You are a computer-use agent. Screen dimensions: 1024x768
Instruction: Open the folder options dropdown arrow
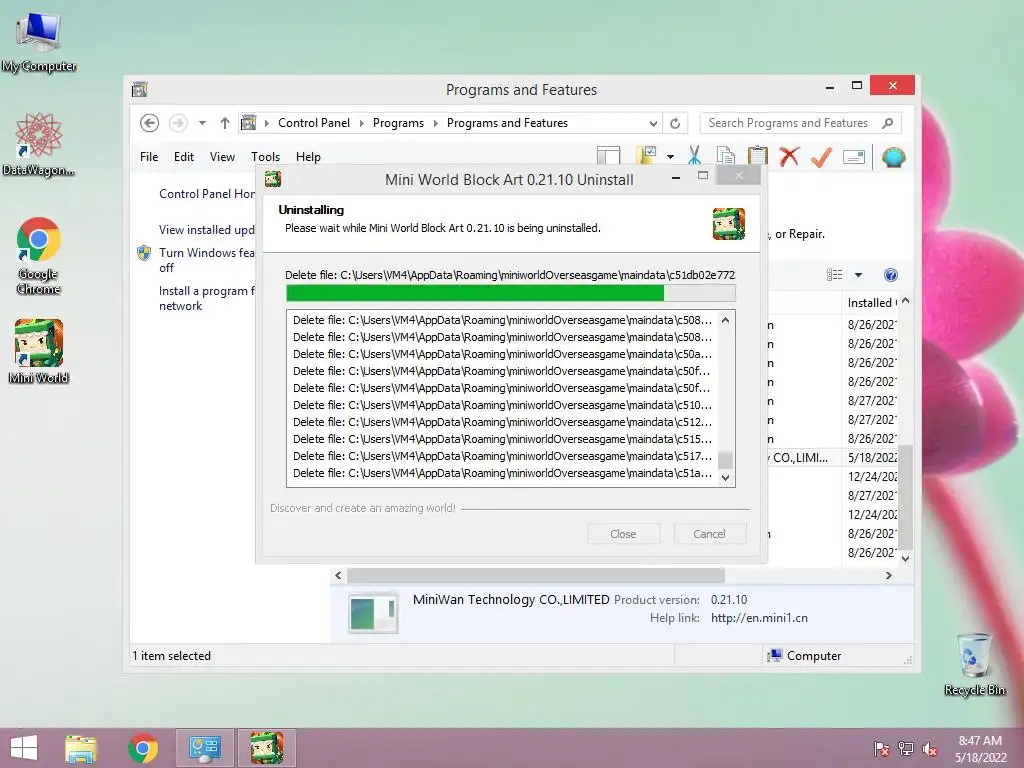[670, 157]
